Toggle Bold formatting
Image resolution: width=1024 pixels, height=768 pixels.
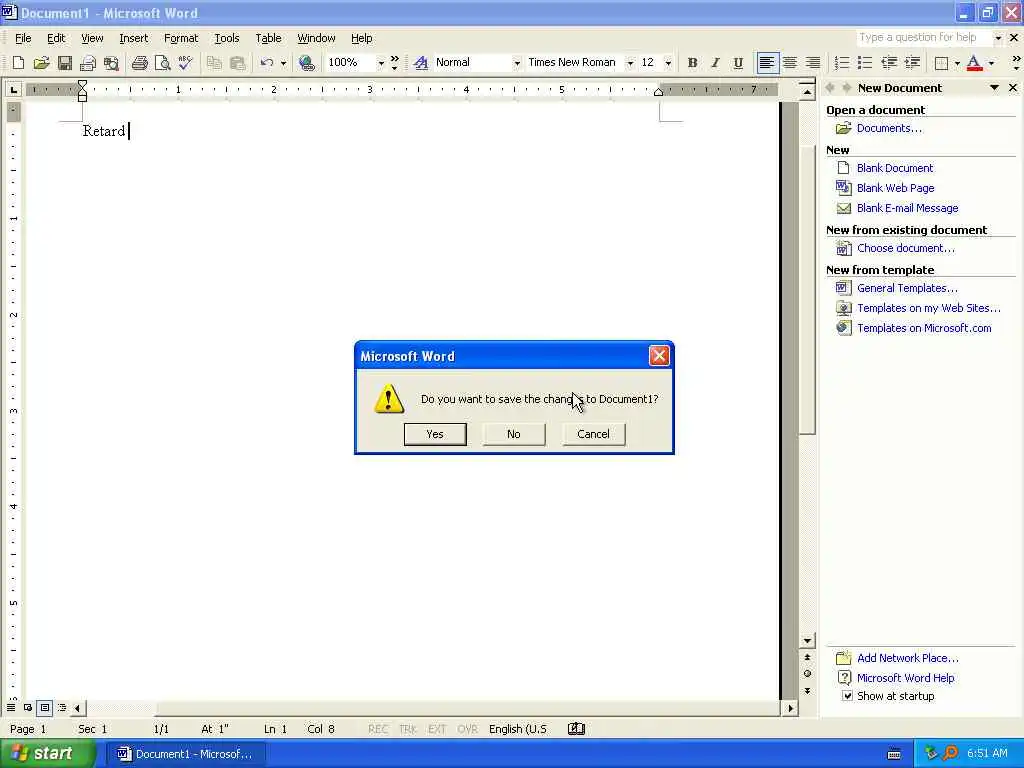pyautogui.click(x=692, y=63)
